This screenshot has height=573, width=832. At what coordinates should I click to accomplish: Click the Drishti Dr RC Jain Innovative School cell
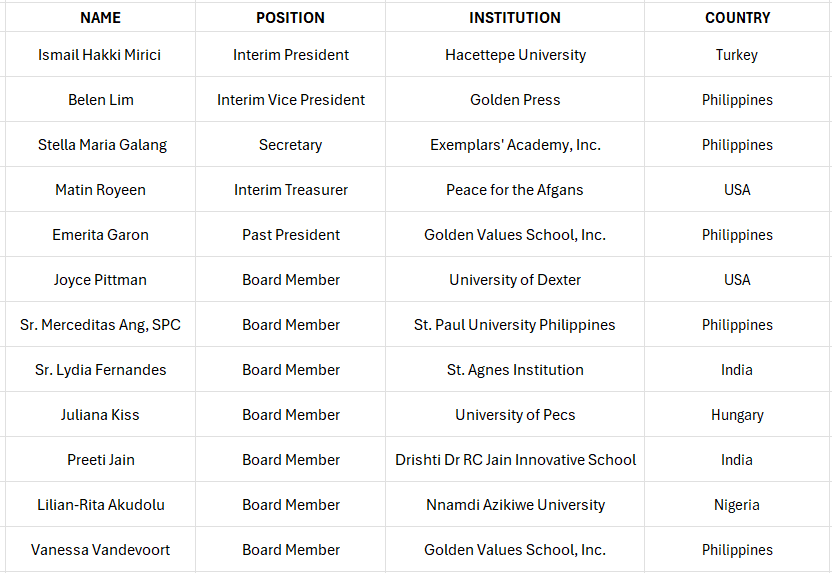point(515,460)
